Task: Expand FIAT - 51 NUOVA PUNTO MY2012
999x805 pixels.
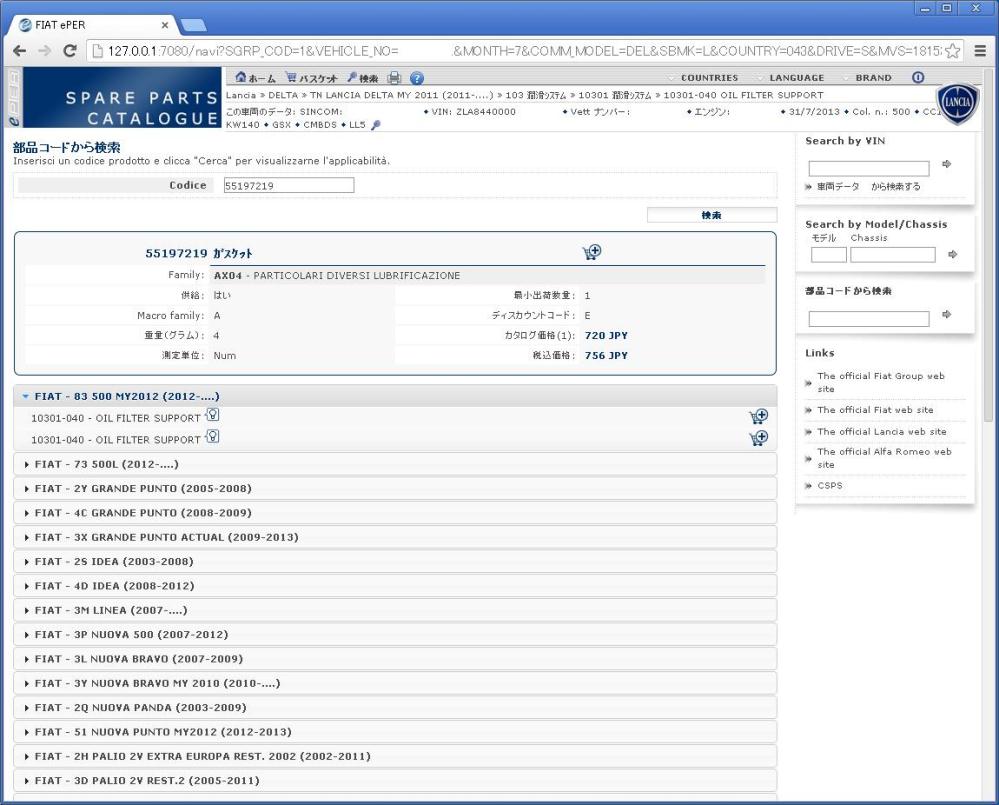Action: point(395,732)
